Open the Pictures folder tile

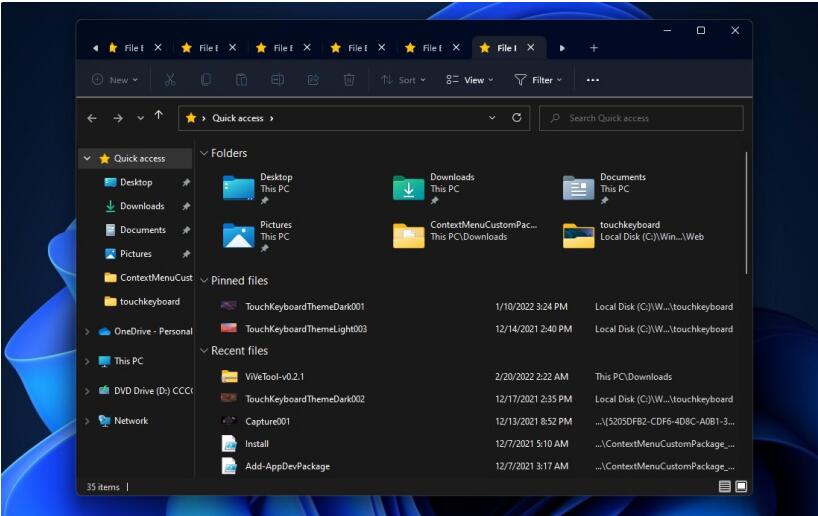[x=258, y=236]
